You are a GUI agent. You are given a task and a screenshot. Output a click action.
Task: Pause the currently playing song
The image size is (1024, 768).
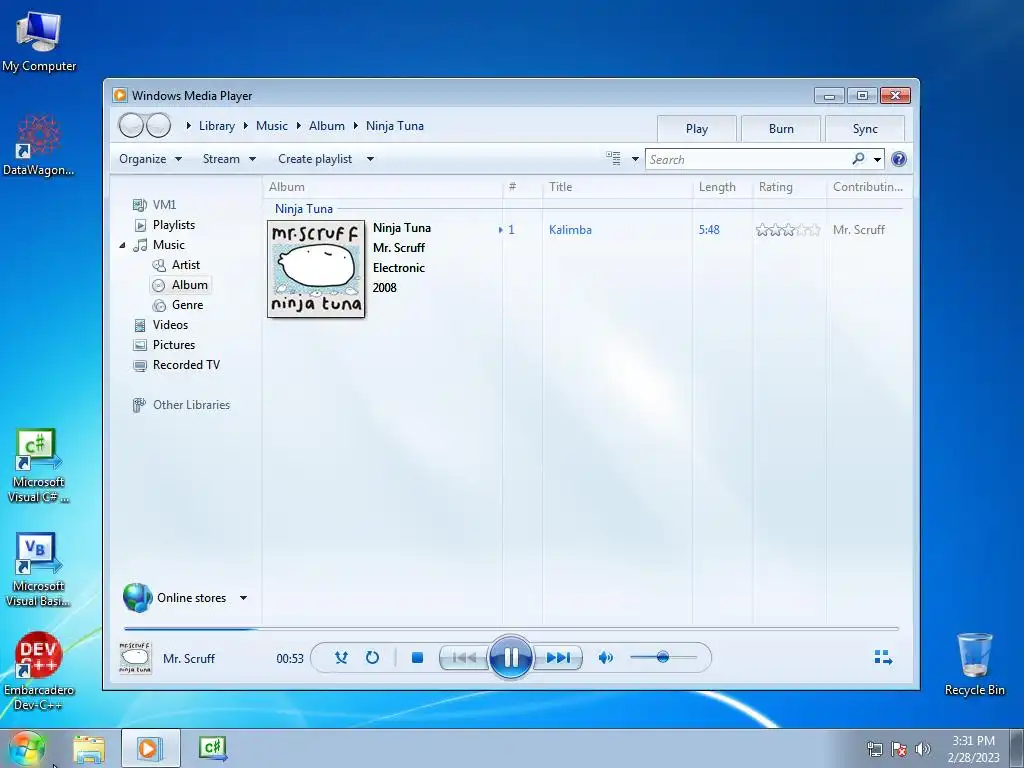point(510,657)
